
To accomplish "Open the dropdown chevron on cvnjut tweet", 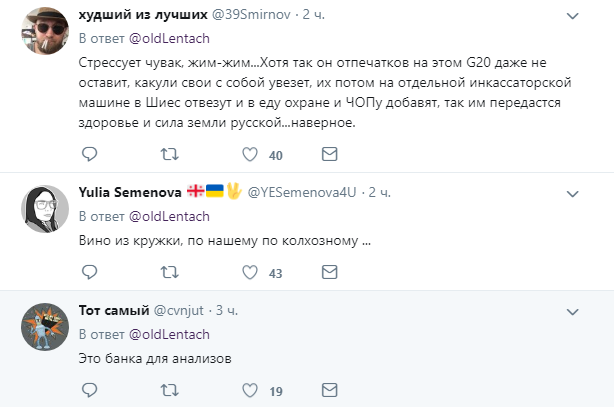I will pyautogui.click(x=571, y=309).
